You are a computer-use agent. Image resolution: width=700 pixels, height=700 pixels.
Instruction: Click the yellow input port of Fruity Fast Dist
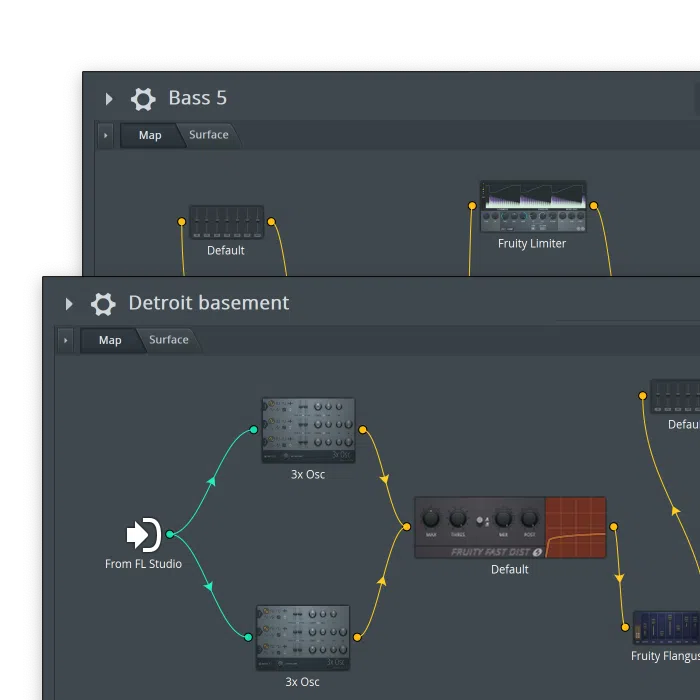coord(407,527)
